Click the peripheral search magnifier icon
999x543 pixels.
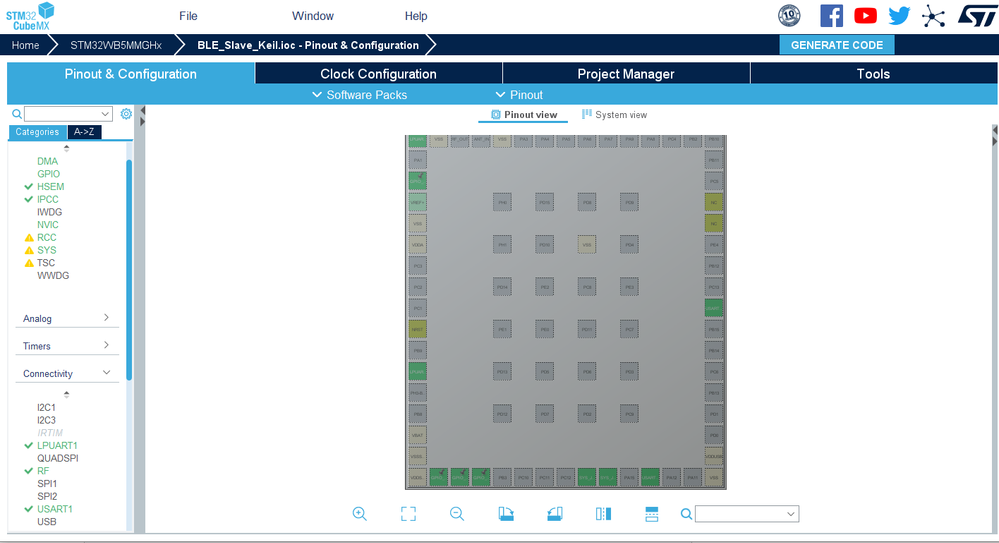pyautogui.click(x=17, y=114)
